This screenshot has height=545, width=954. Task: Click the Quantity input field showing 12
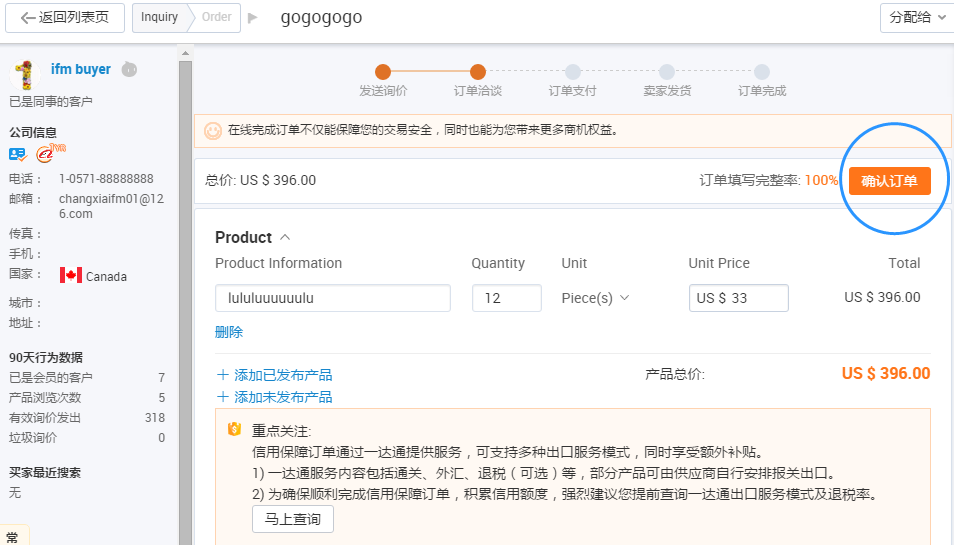(507, 298)
